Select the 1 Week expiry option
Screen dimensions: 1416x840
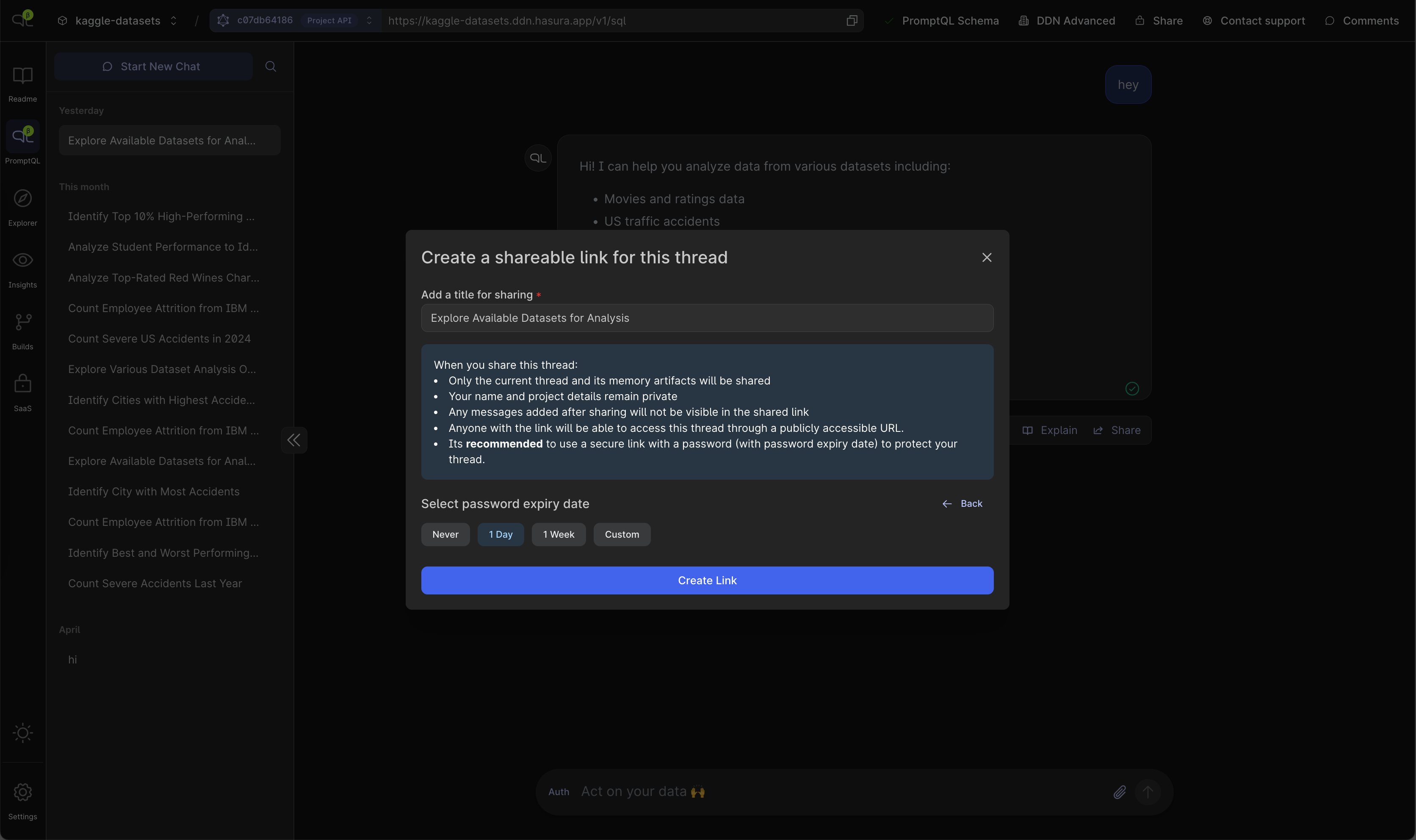coord(559,534)
